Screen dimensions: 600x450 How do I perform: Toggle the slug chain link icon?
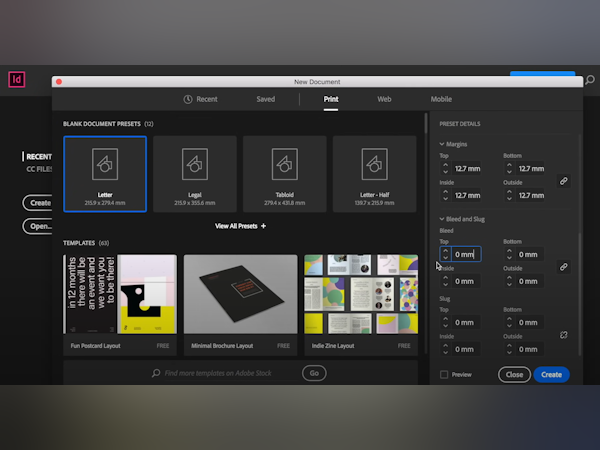(x=563, y=335)
